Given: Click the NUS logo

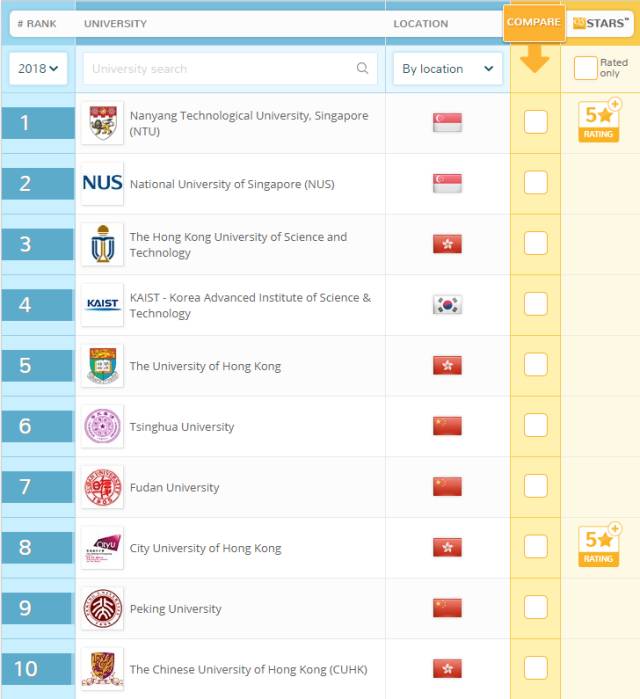Looking at the screenshot, I should (x=103, y=183).
